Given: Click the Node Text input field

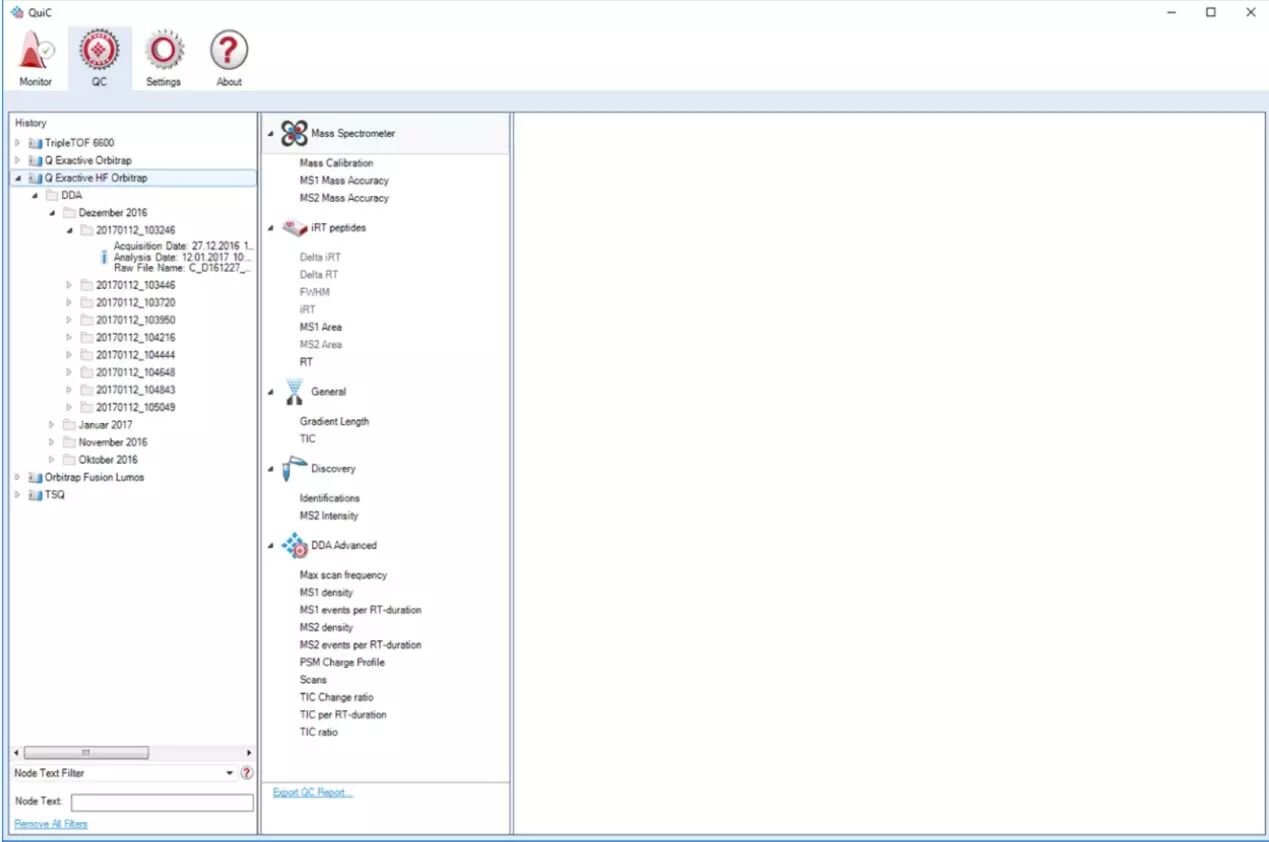Looking at the screenshot, I should point(162,802).
